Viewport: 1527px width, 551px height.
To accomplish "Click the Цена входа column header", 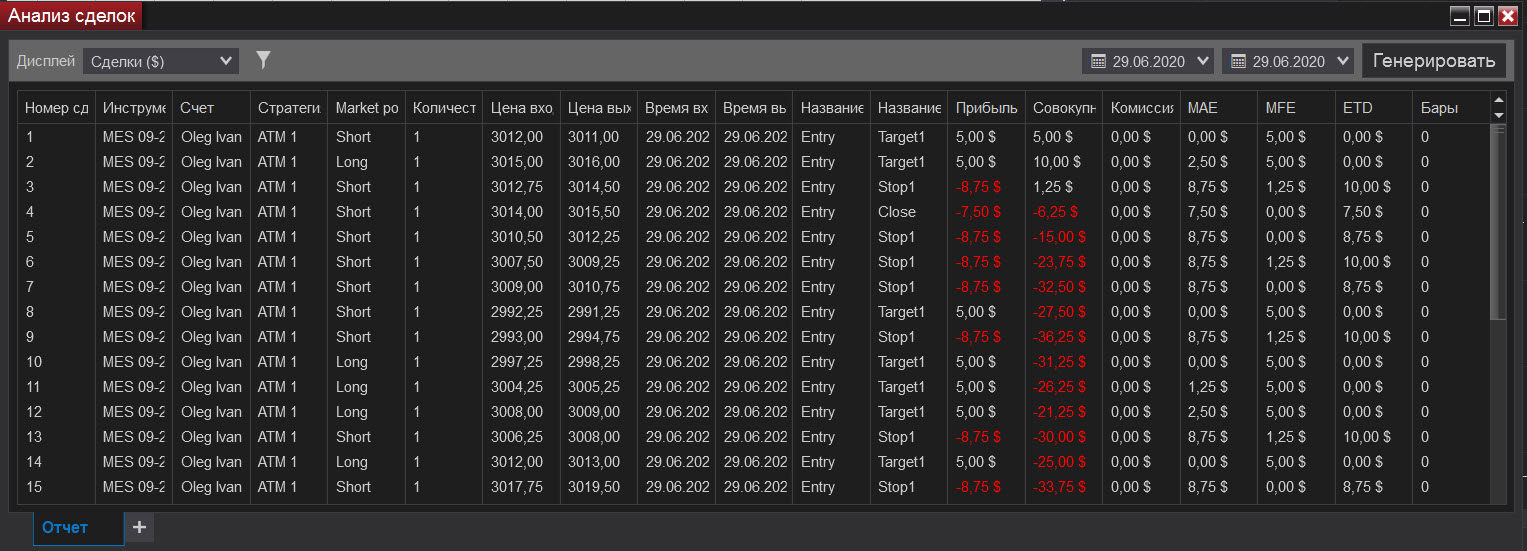I will [x=521, y=108].
